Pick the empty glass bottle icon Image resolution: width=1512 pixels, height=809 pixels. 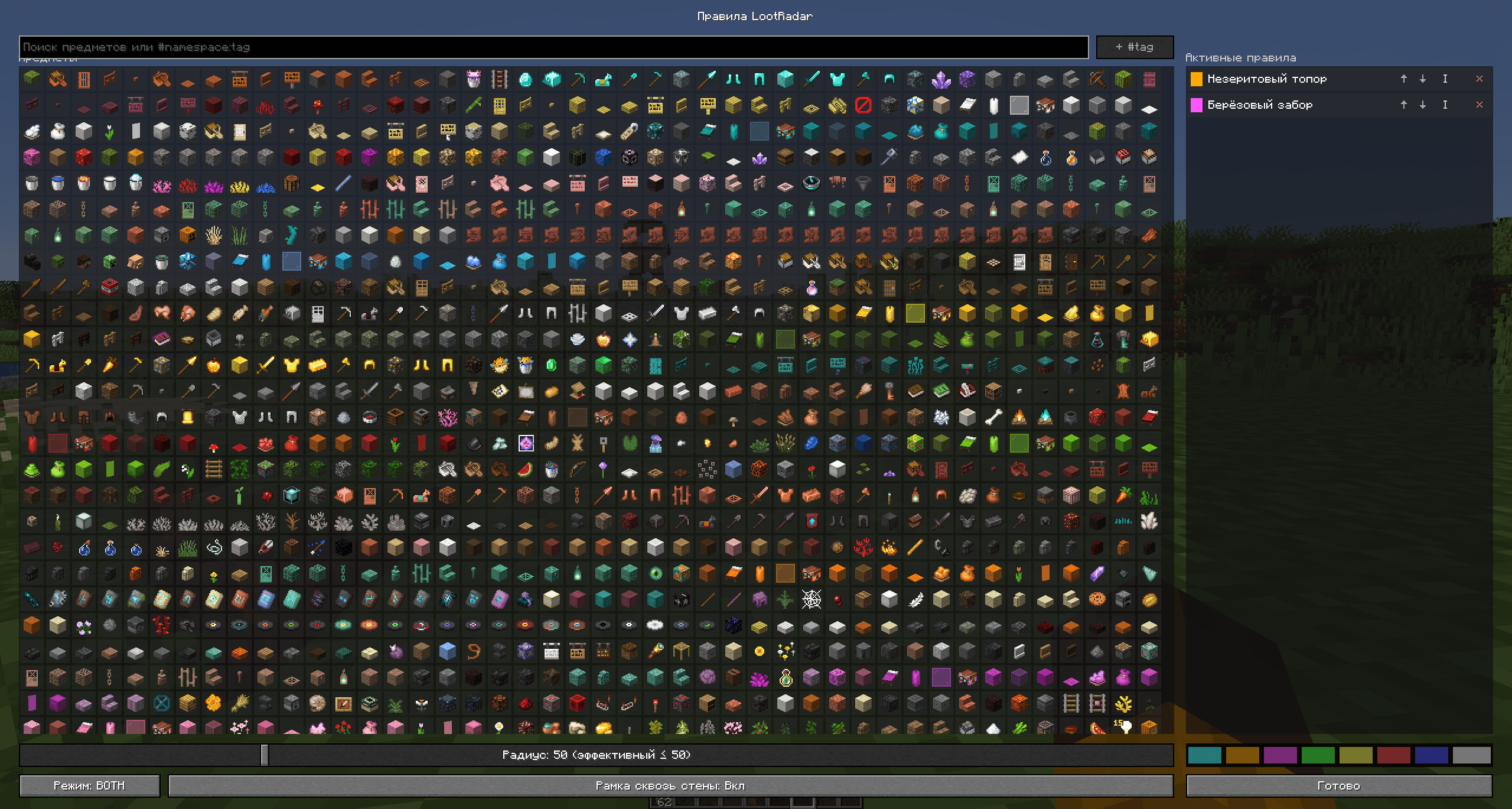(1045, 157)
